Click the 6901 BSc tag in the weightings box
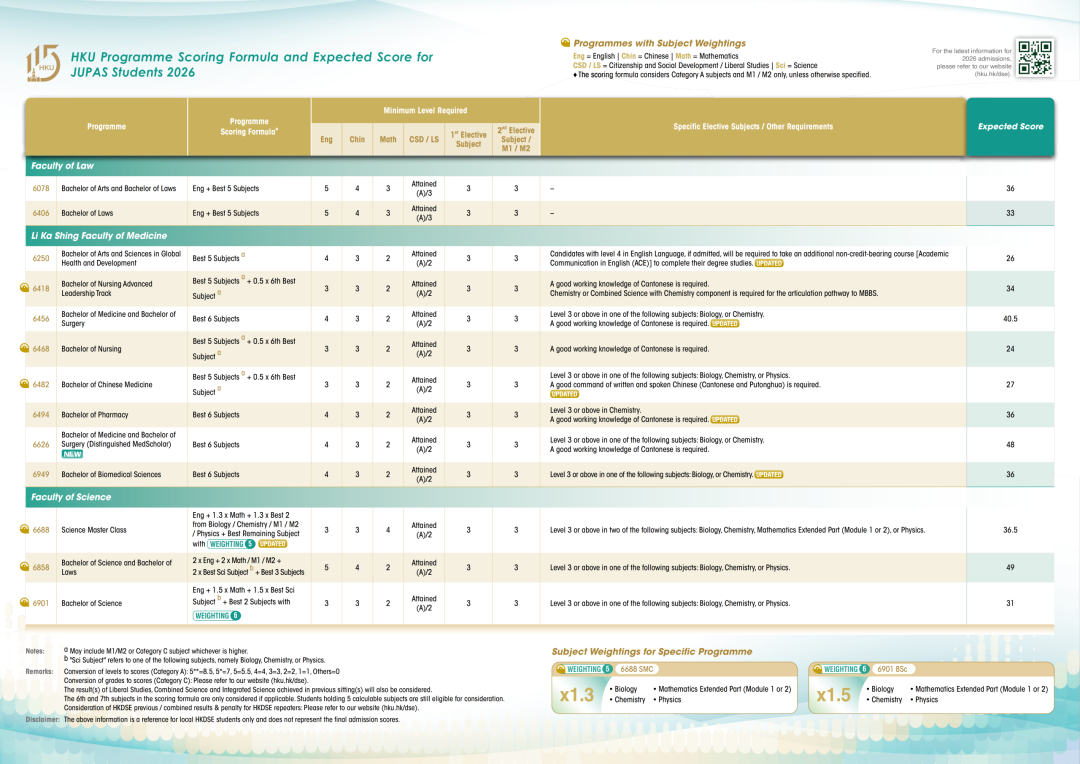This screenshot has width=1080, height=764. tap(892, 669)
